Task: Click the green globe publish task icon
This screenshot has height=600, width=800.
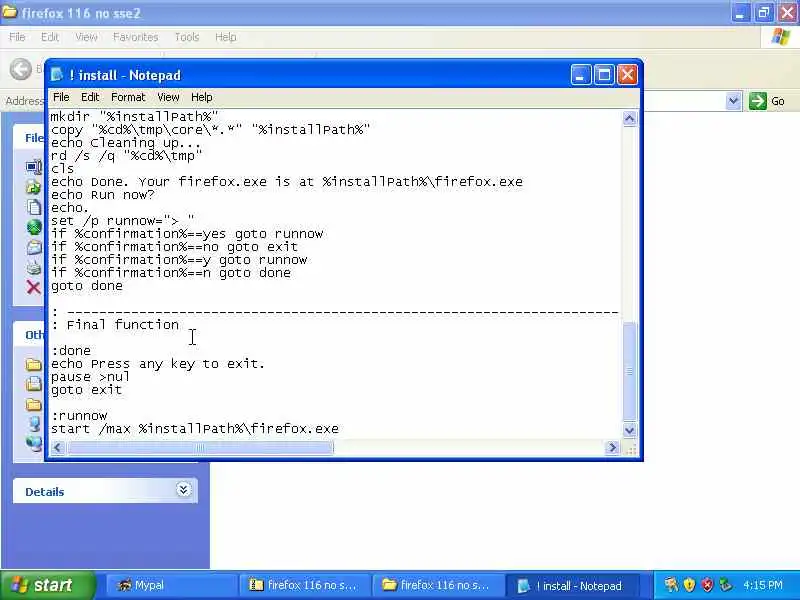Action: [x=34, y=227]
